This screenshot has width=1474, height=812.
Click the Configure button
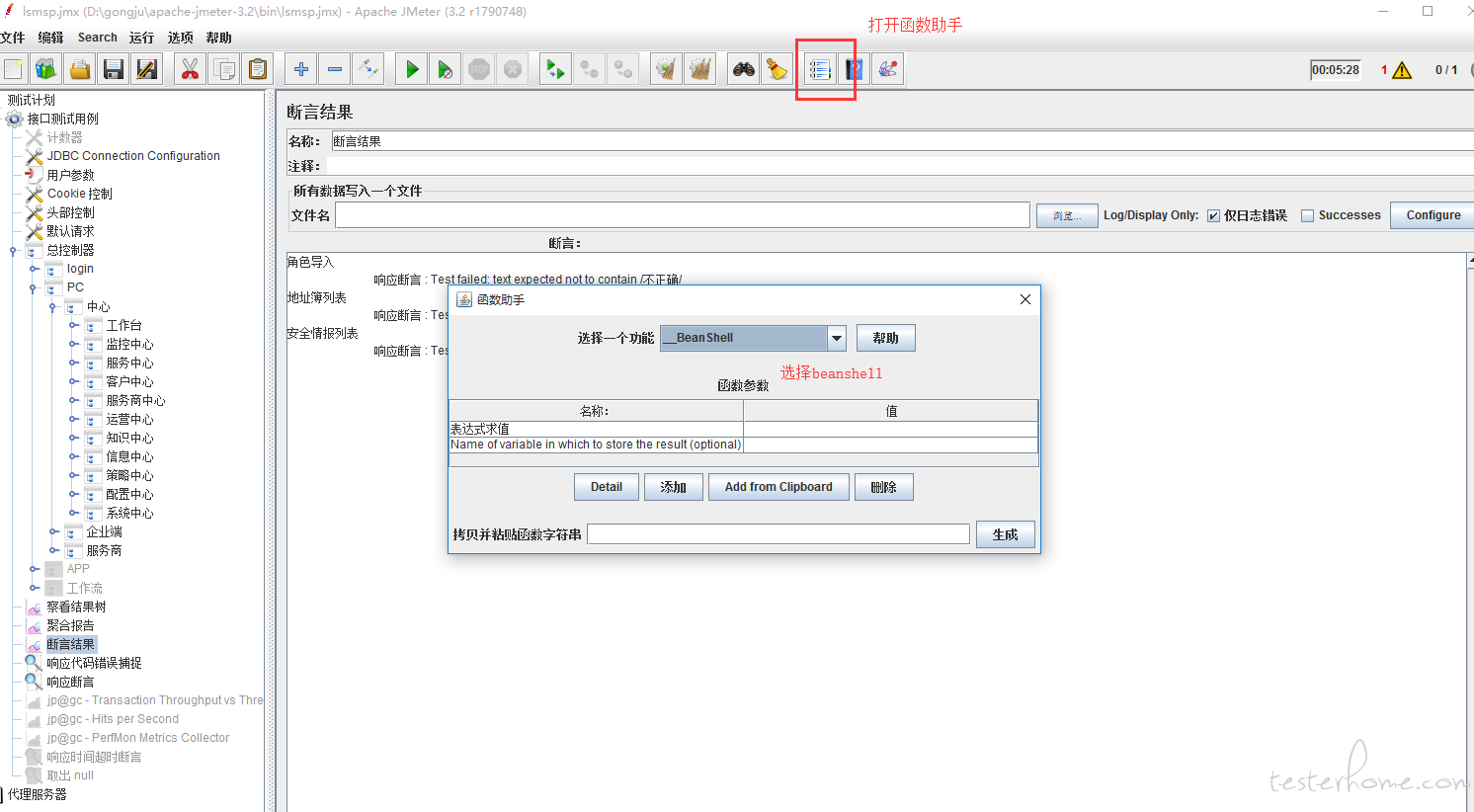pos(1433,215)
